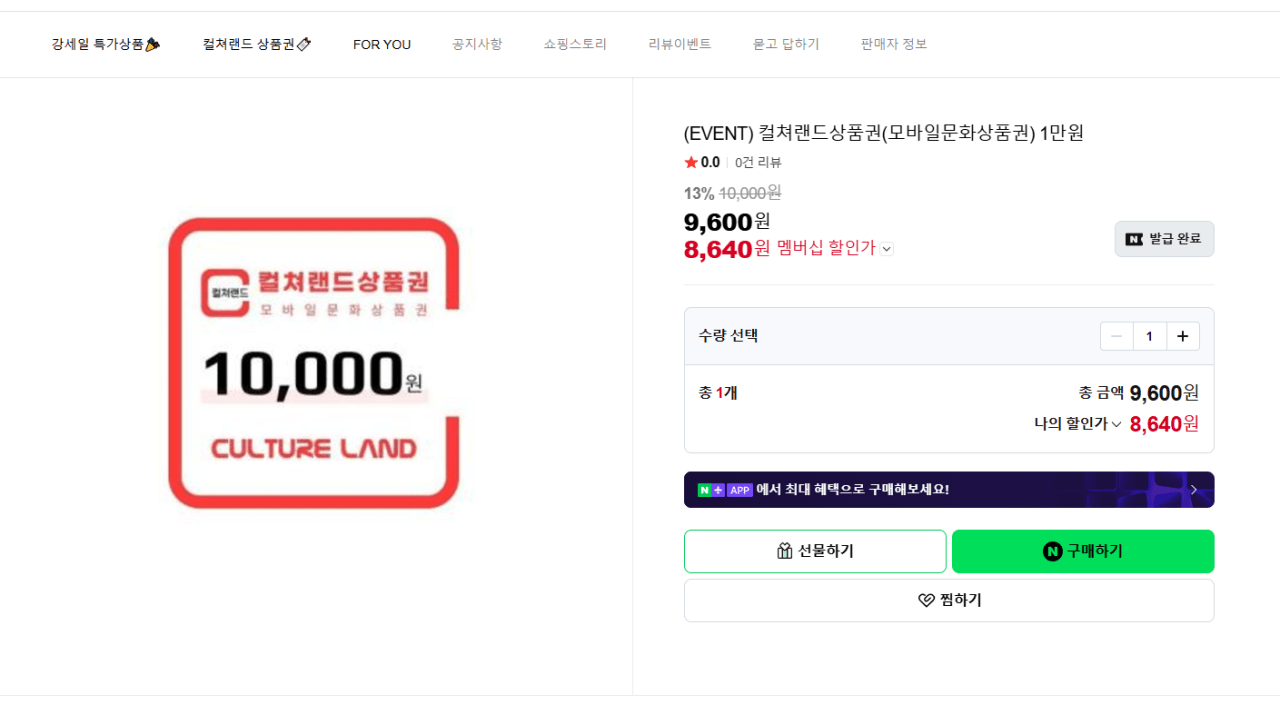Click the quantity input showing 1
Viewport: 1280px width, 705px height.
coord(1149,336)
